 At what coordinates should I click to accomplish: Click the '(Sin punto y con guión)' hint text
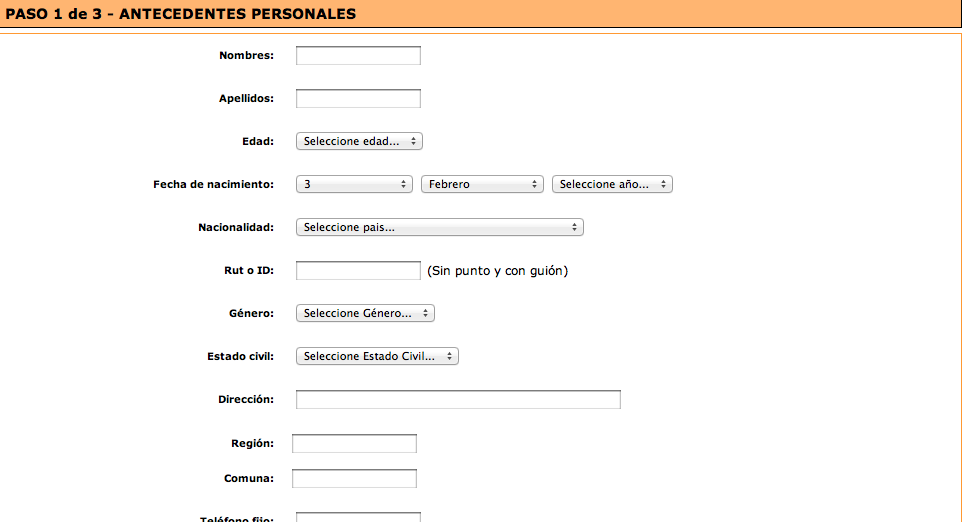(497, 271)
